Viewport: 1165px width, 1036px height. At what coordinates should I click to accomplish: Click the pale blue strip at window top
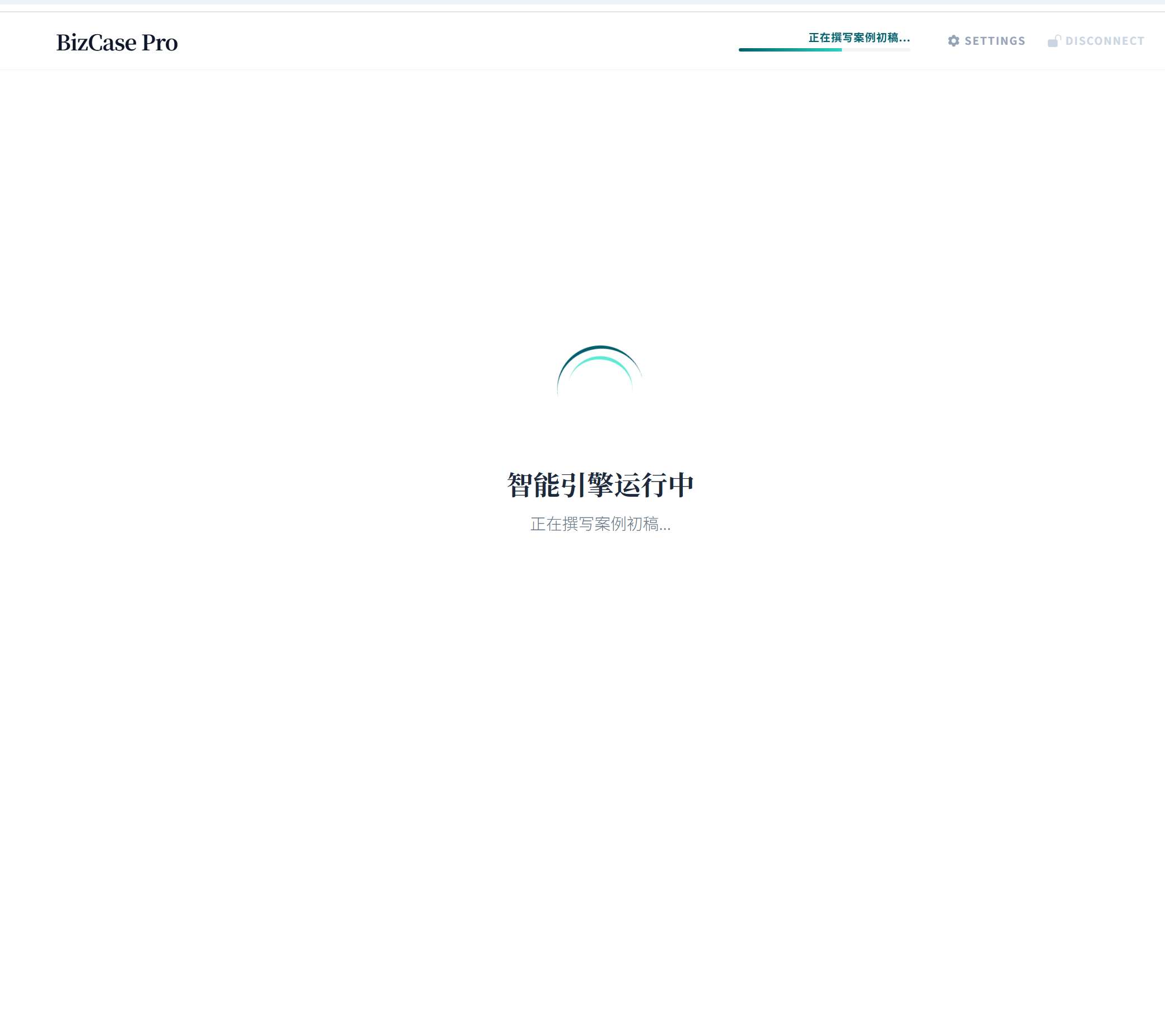pos(582,2)
